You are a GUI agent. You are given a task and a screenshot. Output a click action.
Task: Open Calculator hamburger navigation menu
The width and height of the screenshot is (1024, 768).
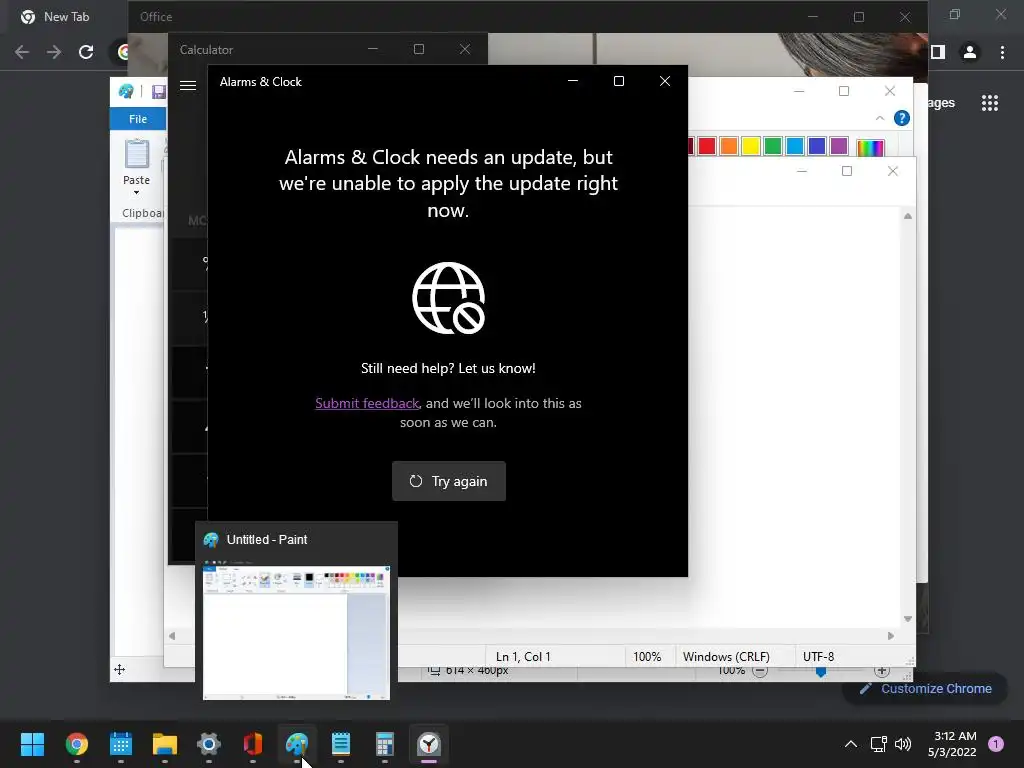(x=188, y=86)
